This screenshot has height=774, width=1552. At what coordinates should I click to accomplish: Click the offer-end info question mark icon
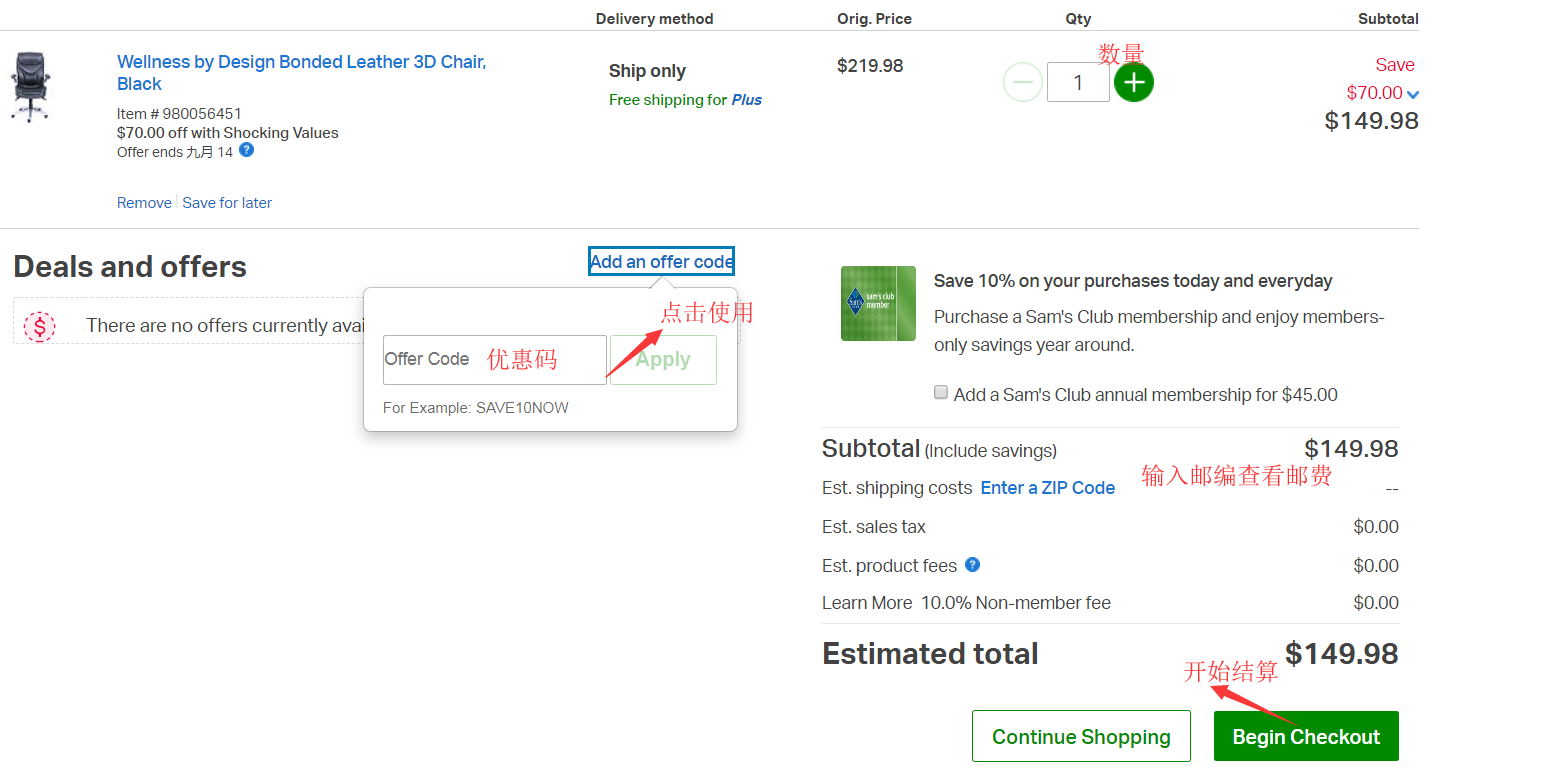246,150
